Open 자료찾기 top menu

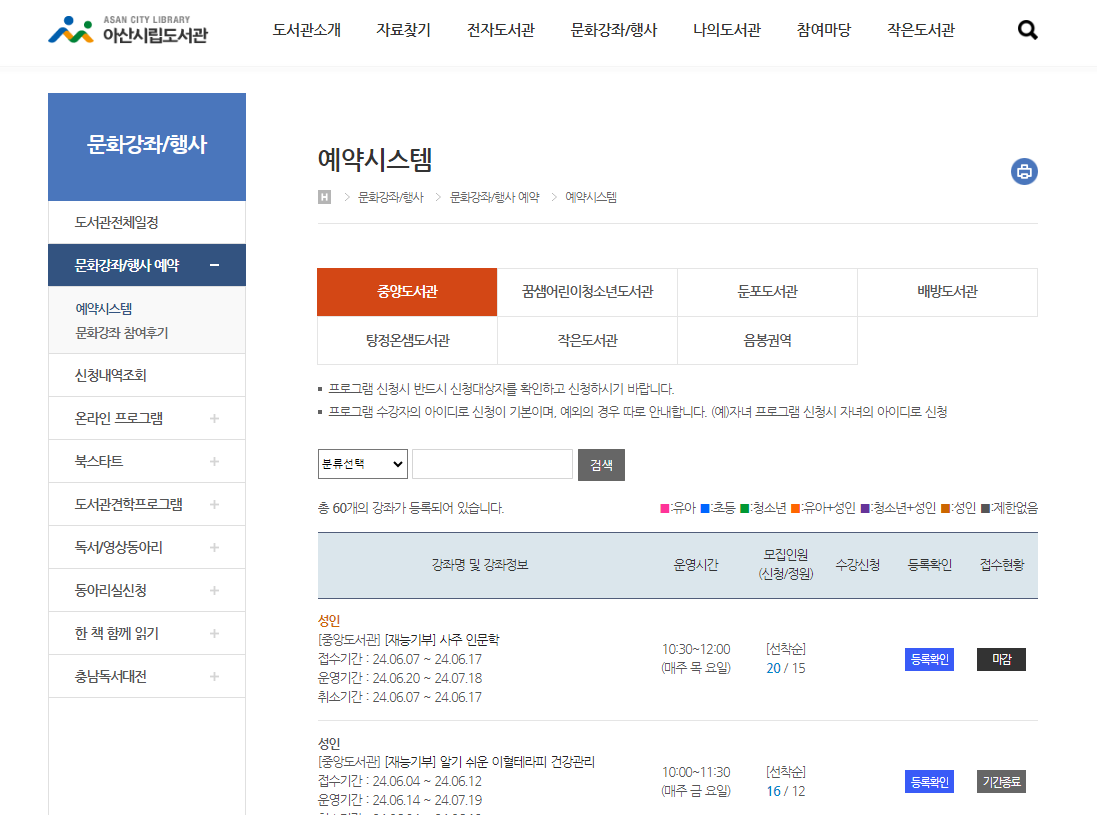click(x=404, y=30)
